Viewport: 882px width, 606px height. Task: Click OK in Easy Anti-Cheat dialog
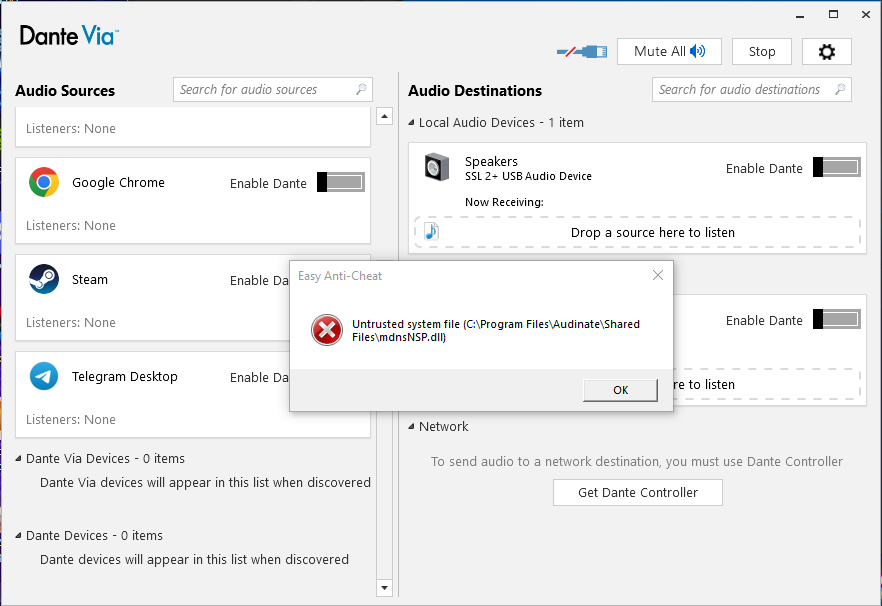tap(620, 390)
